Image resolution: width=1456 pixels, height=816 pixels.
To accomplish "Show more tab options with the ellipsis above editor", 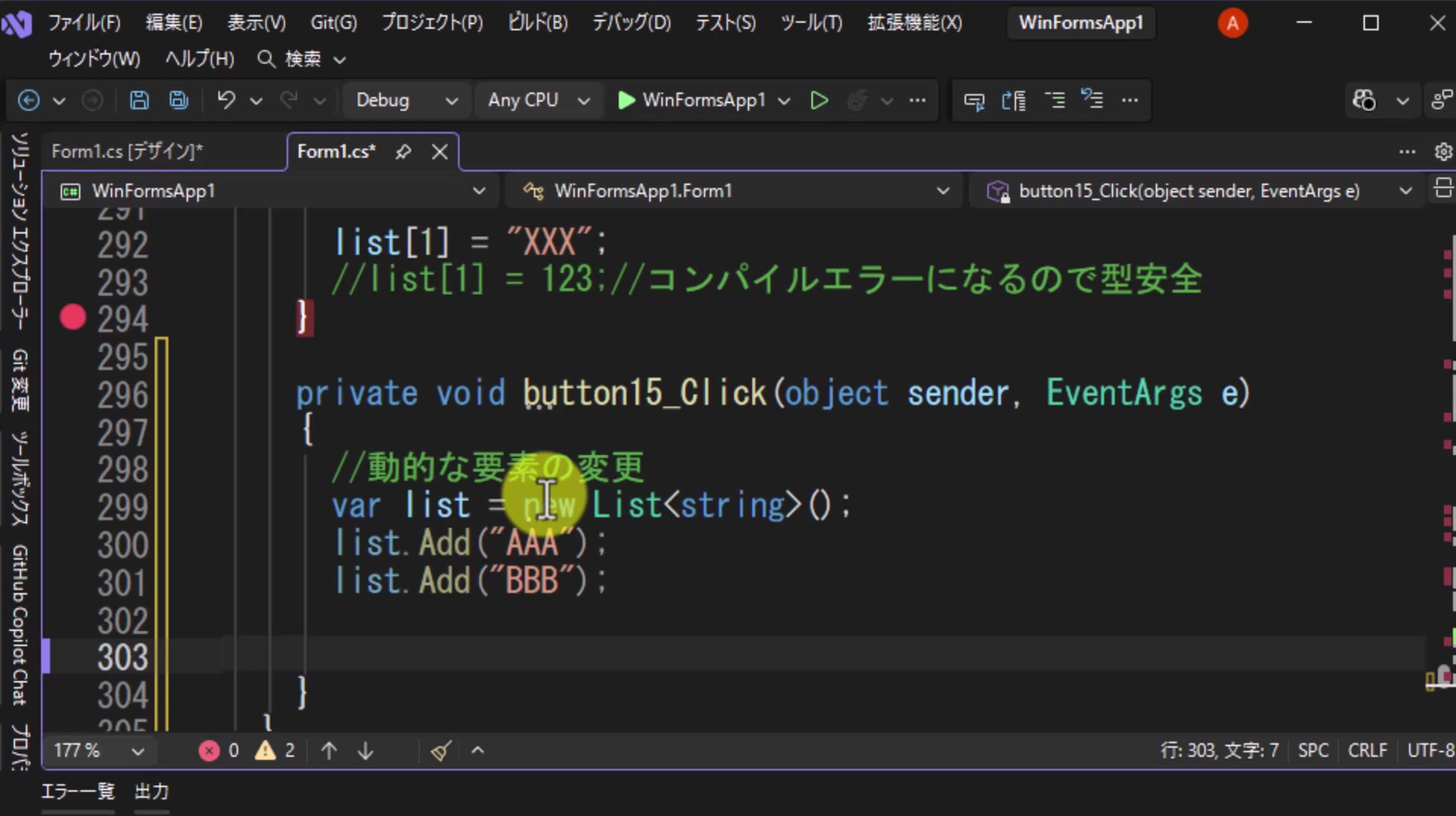I will (1407, 152).
